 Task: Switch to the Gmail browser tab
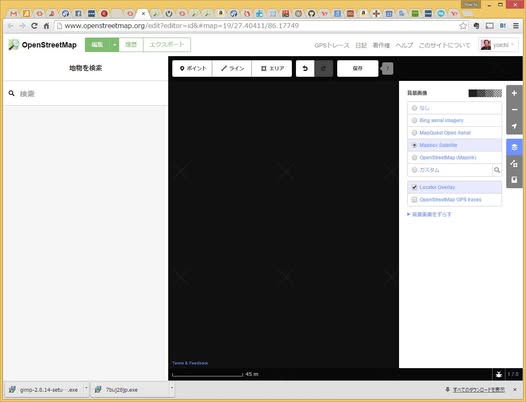[x=13, y=13]
